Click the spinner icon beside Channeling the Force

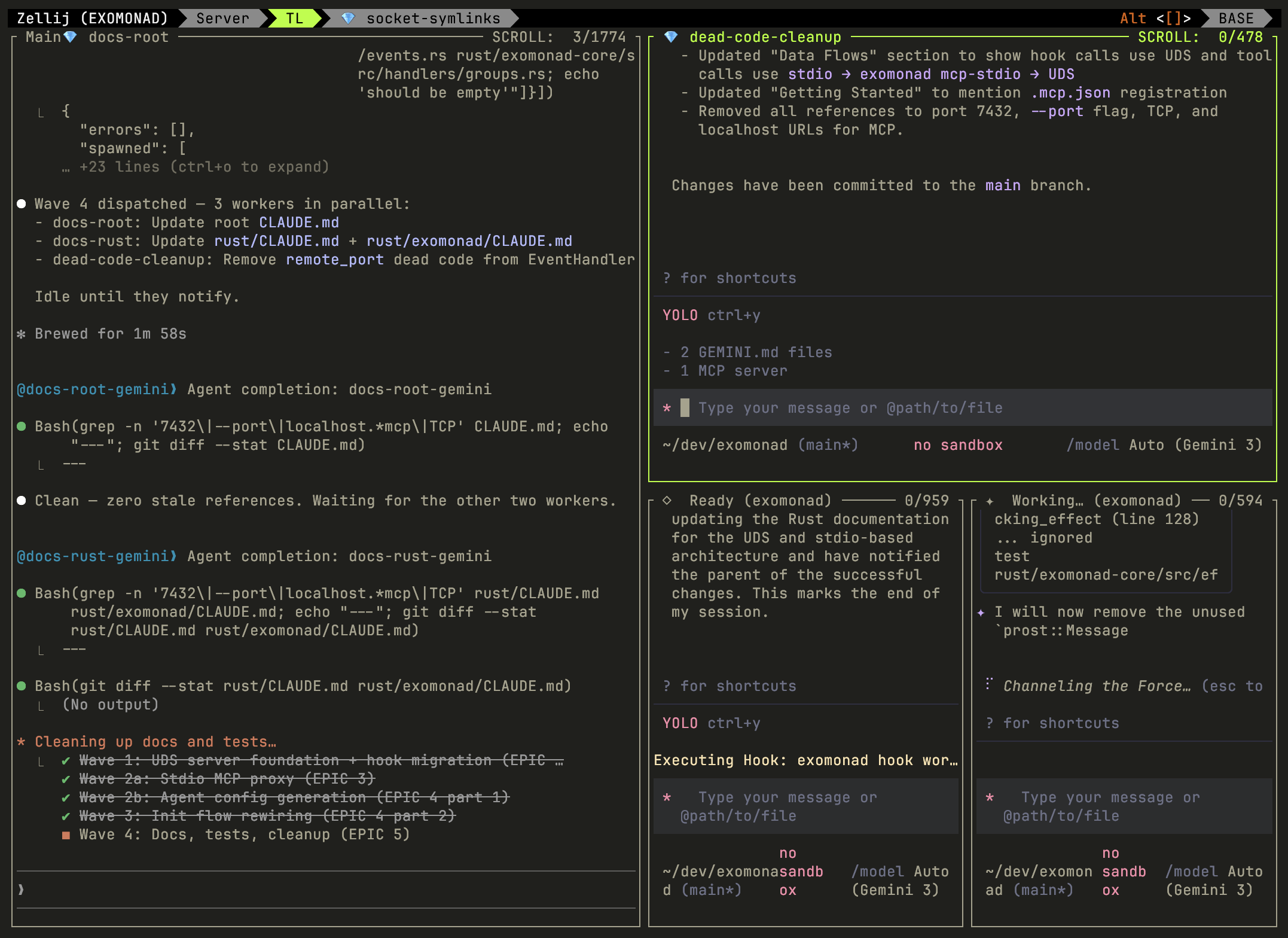(x=989, y=684)
